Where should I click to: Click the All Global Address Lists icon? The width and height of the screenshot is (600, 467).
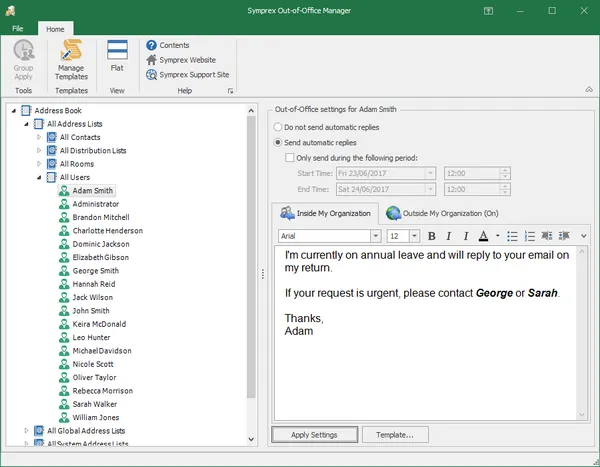click(39, 431)
